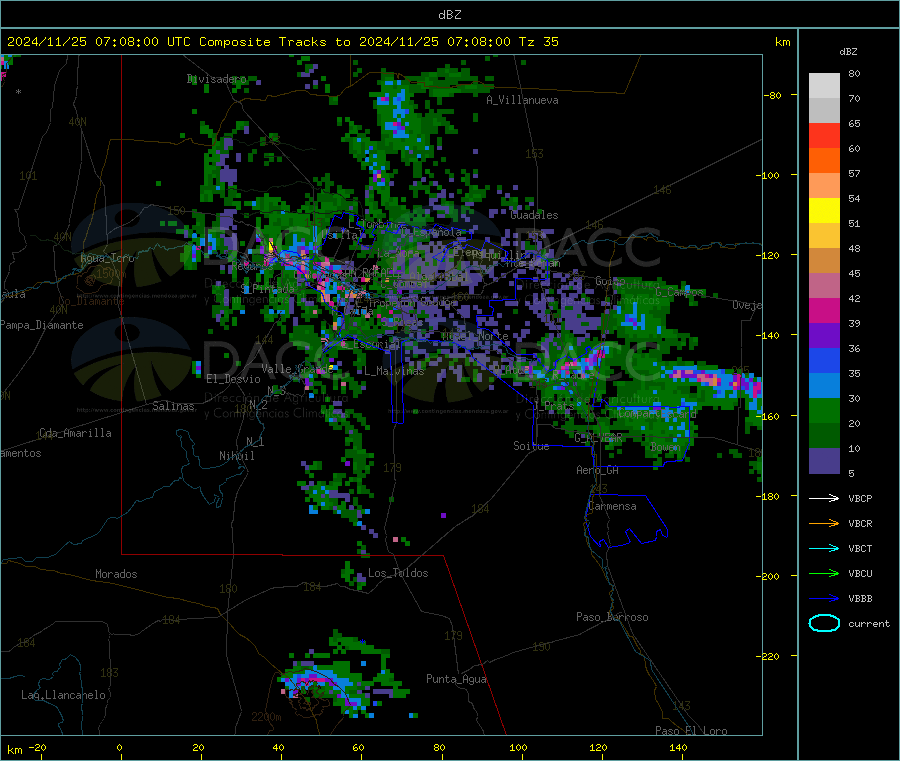Click the Morados map label
This screenshot has width=900, height=761.
pyautogui.click(x=116, y=574)
